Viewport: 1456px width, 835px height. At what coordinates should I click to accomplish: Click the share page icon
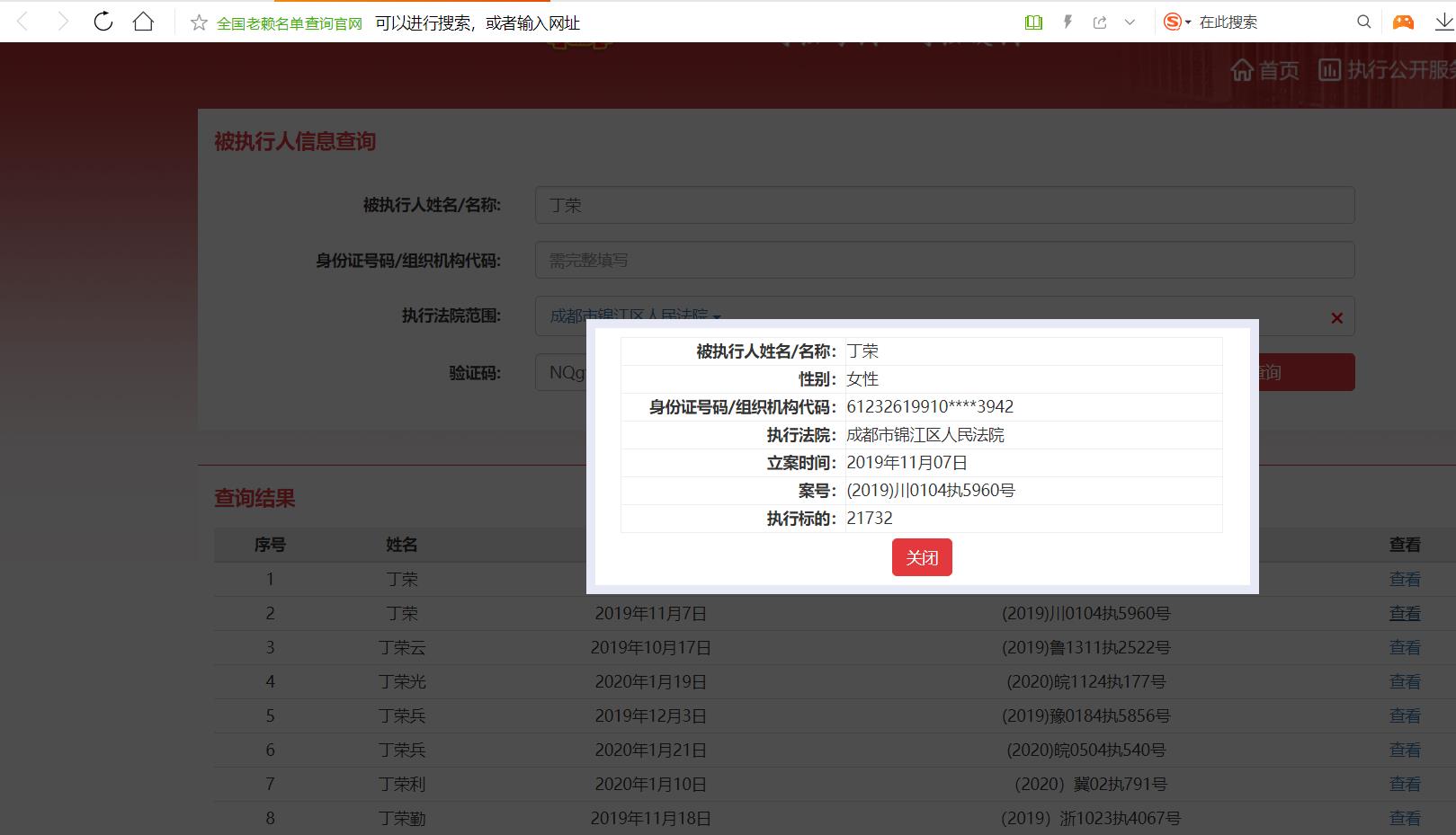(1099, 22)
